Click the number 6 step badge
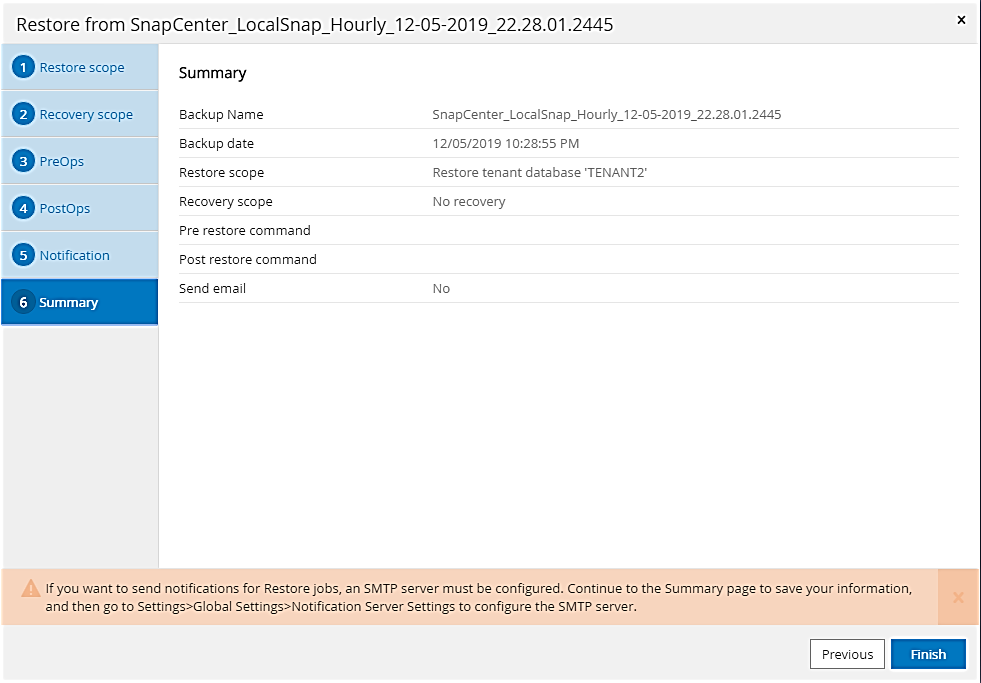Viewport: 981px width, 683px height. pos(23,303)
